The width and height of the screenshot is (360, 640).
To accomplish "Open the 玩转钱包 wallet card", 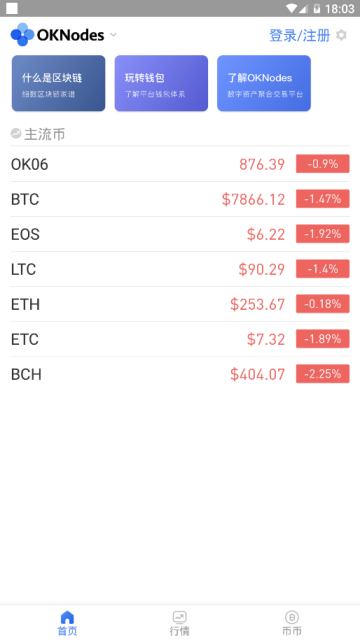I will 161,83.
